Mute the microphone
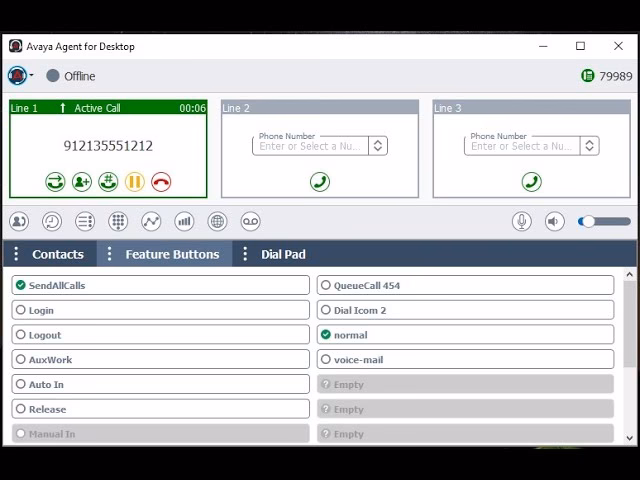 coord(522,222)
